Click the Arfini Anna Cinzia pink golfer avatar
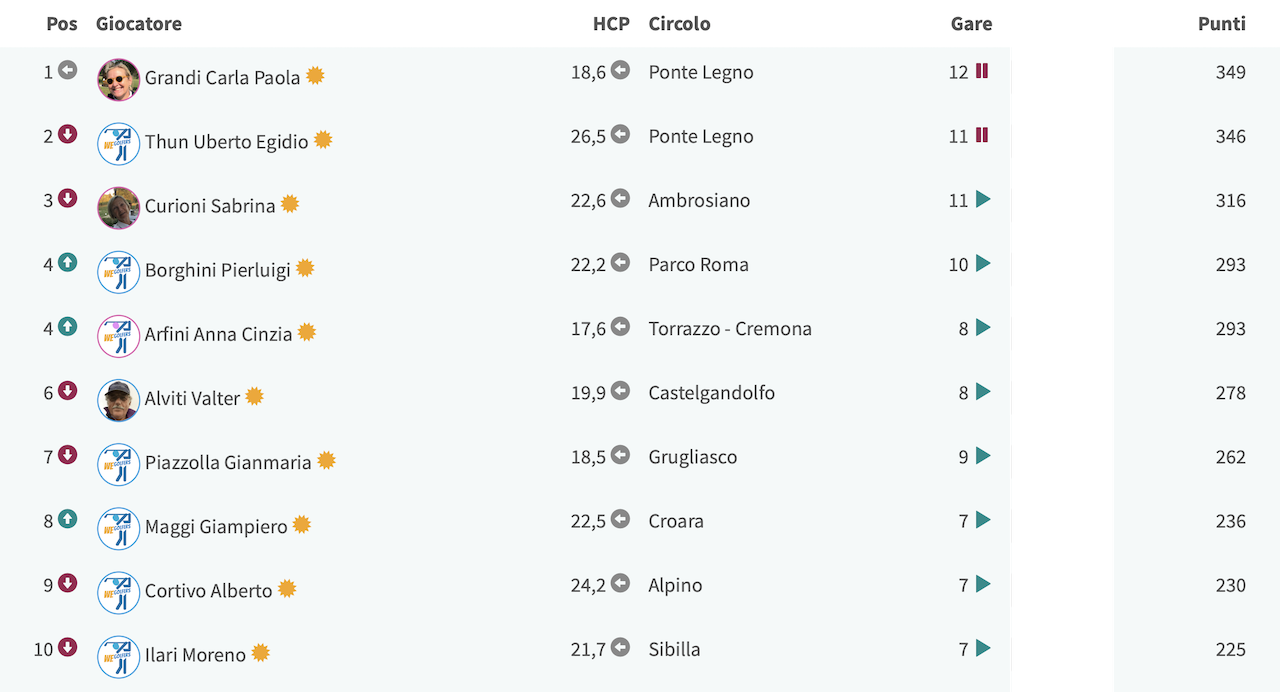The image size is (1280, 692). click(x=118, y=336)
